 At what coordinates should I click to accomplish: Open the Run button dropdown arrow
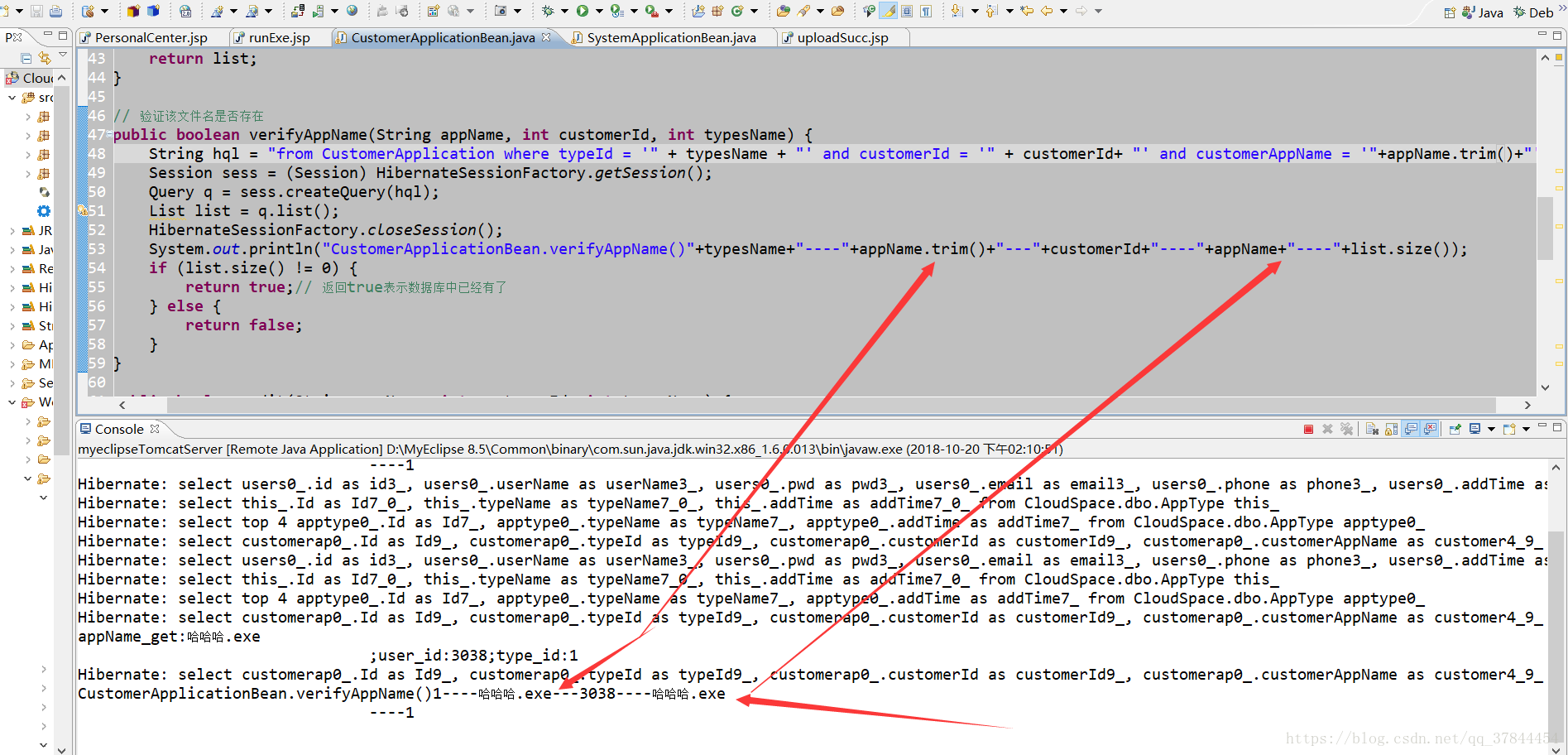click(599, 11)
